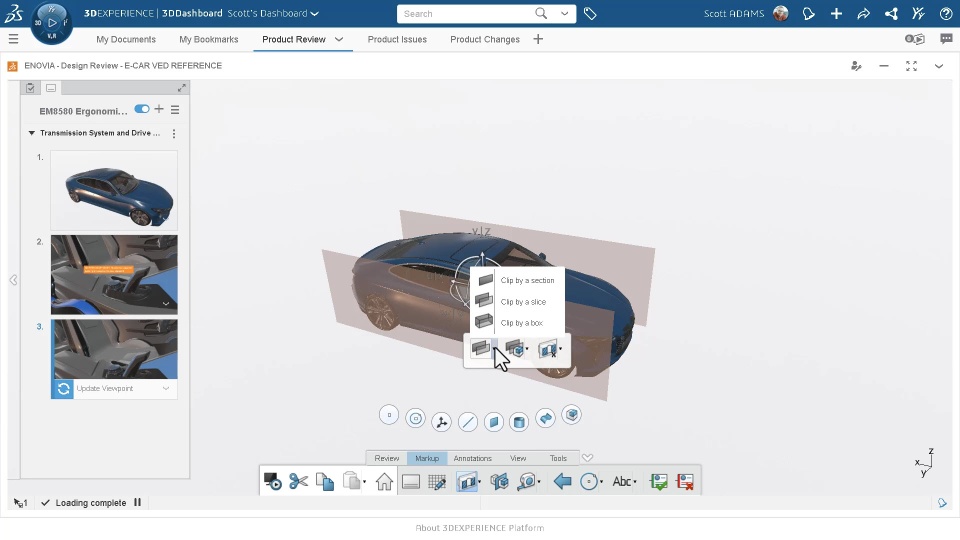960x540 pixels.
Task: Open the clip tool dropdown arrow in popup
Action: 495,348
